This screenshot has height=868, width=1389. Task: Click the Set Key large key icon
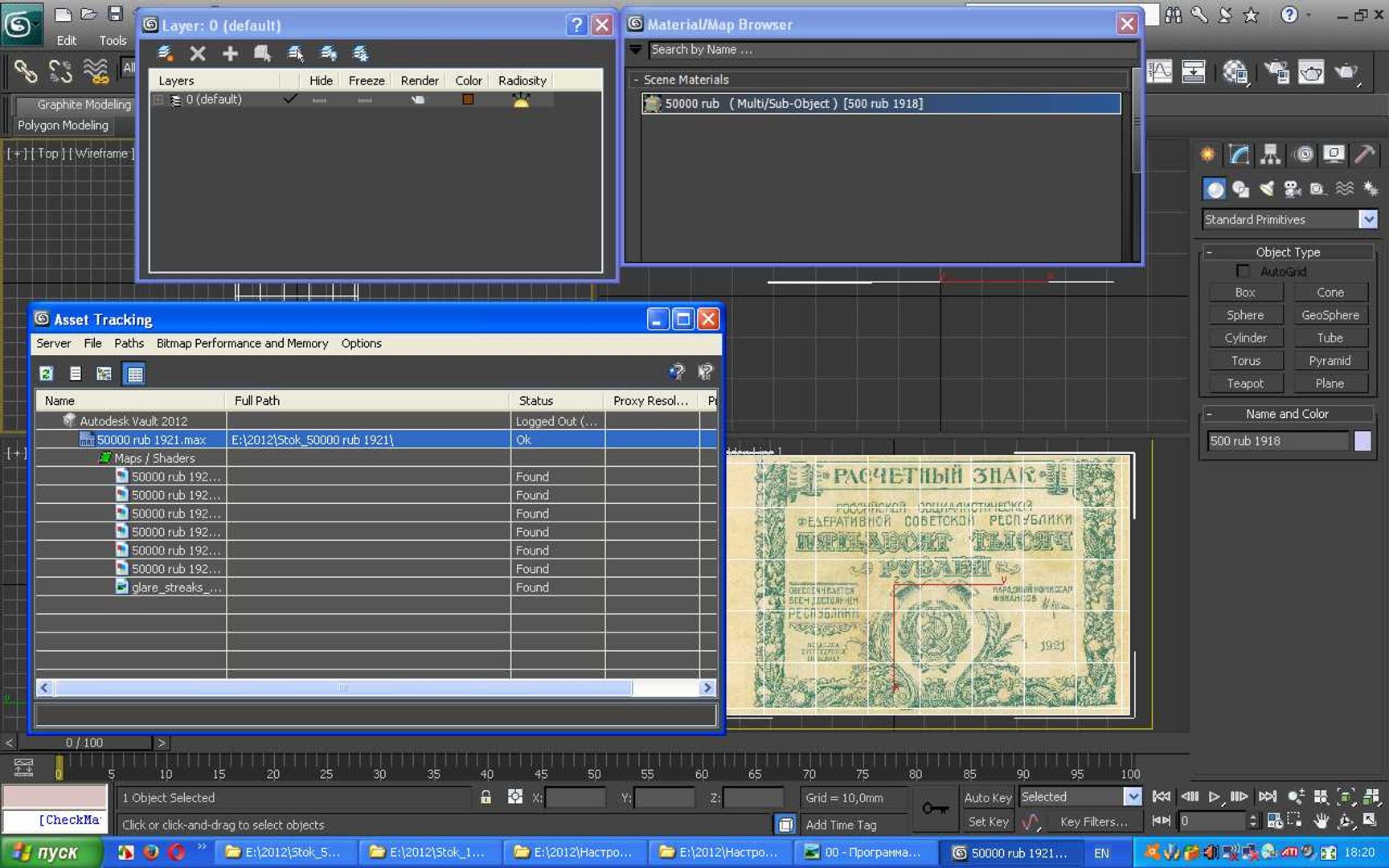pyautogui.click(x=935, y=809)
